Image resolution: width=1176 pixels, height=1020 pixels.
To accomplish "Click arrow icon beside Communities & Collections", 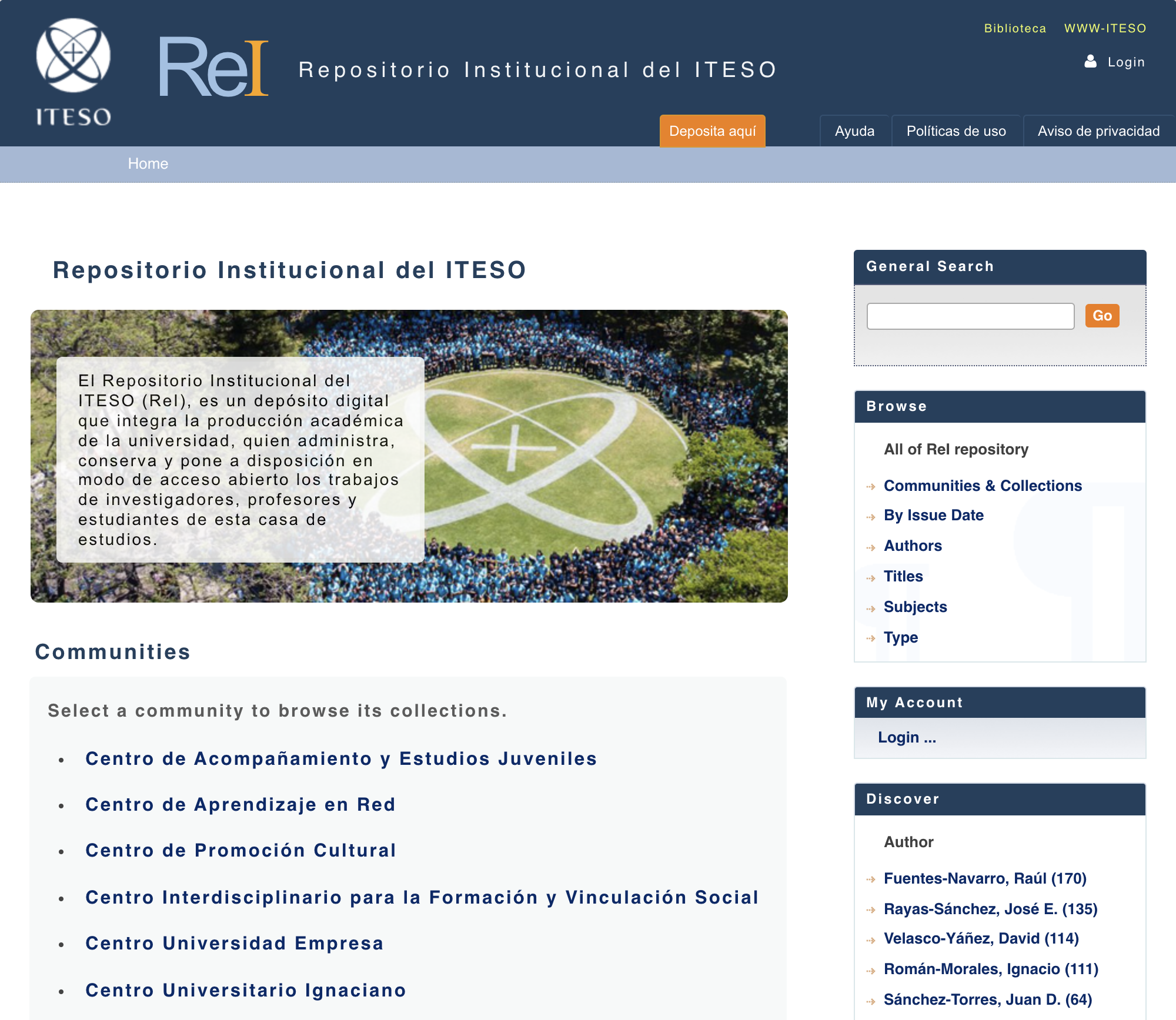I will click(871, 487).
